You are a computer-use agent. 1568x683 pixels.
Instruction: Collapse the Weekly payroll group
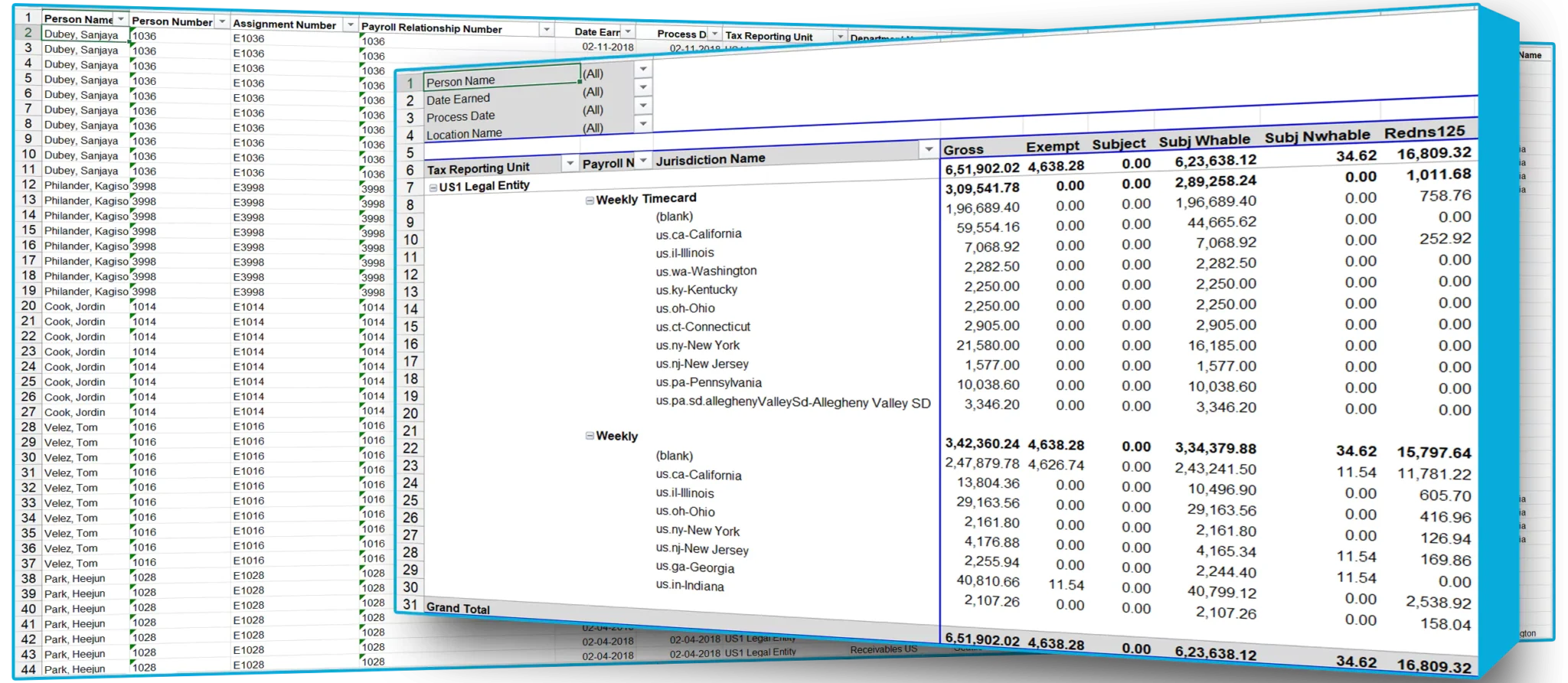pos(590,436)
